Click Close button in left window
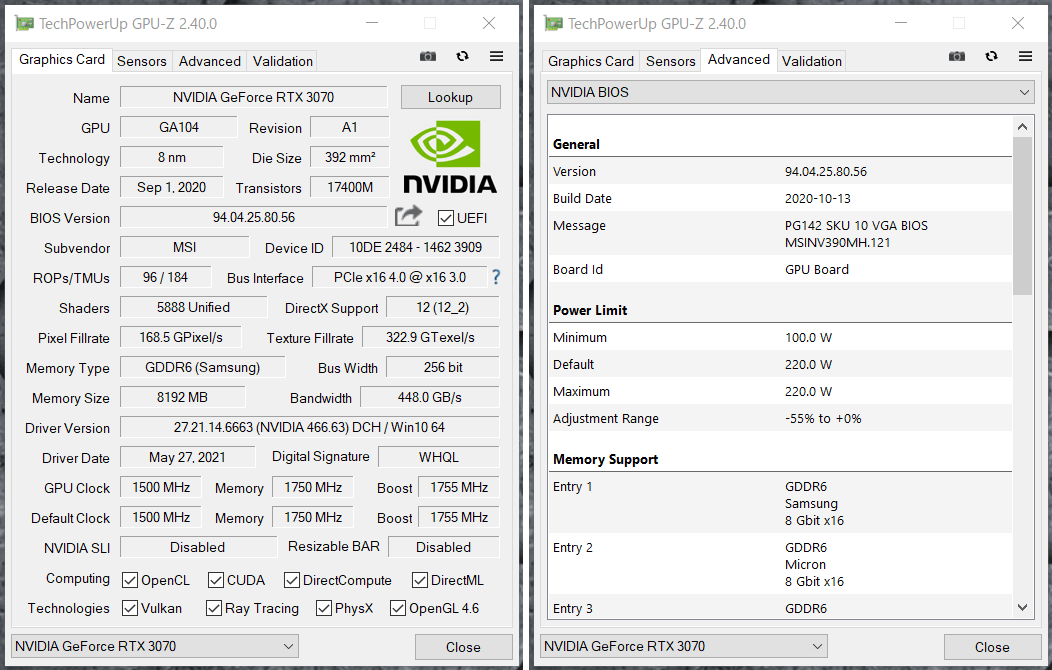 (463, 647)
